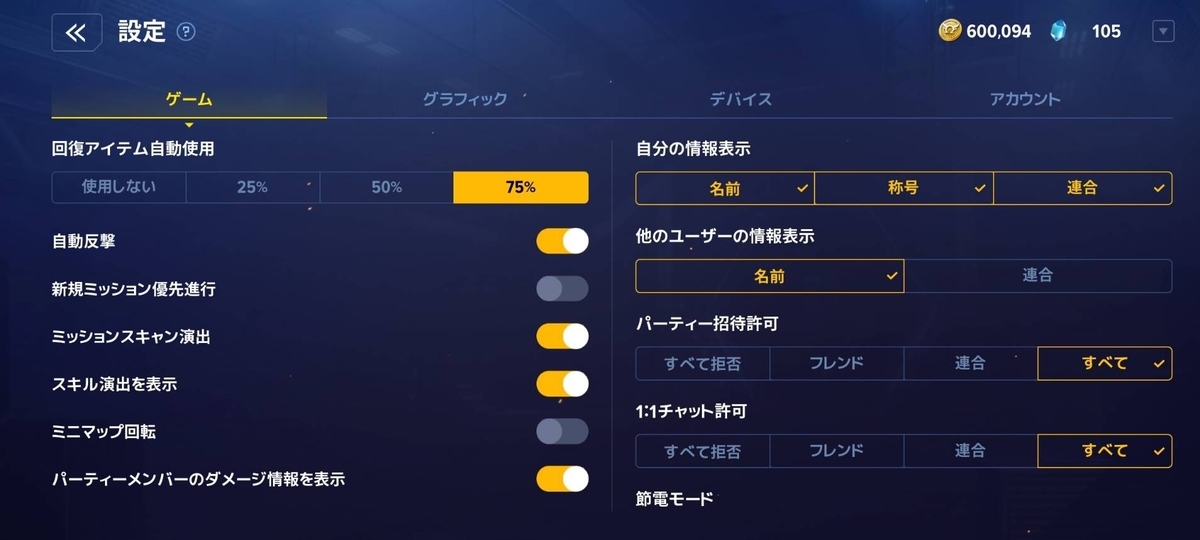Set recovery item auto-use to 50%
This screenshot has width=1200, height=540.
pos(386,187)
